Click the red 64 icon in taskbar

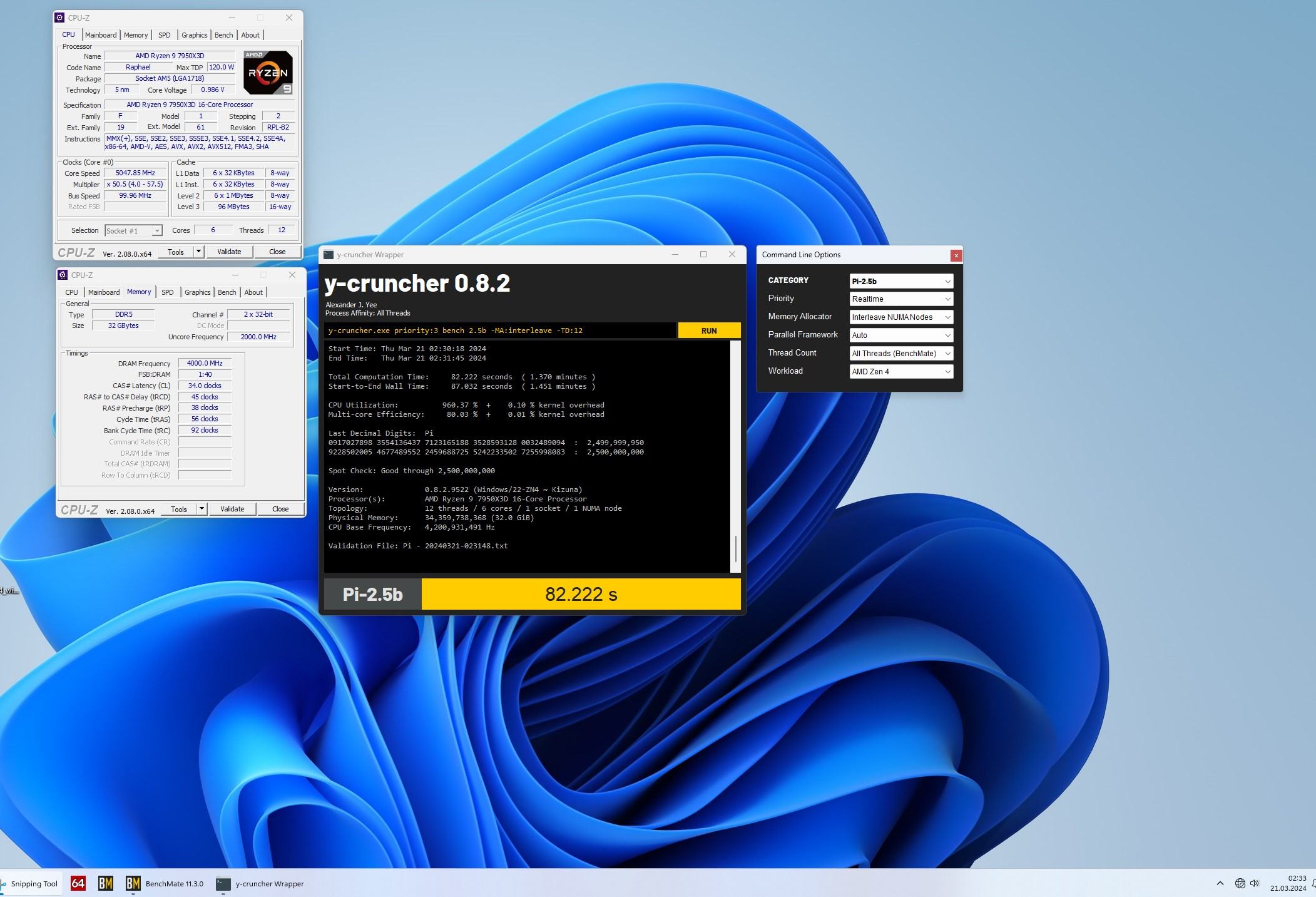pyautogui.click(x=78, y=883)
